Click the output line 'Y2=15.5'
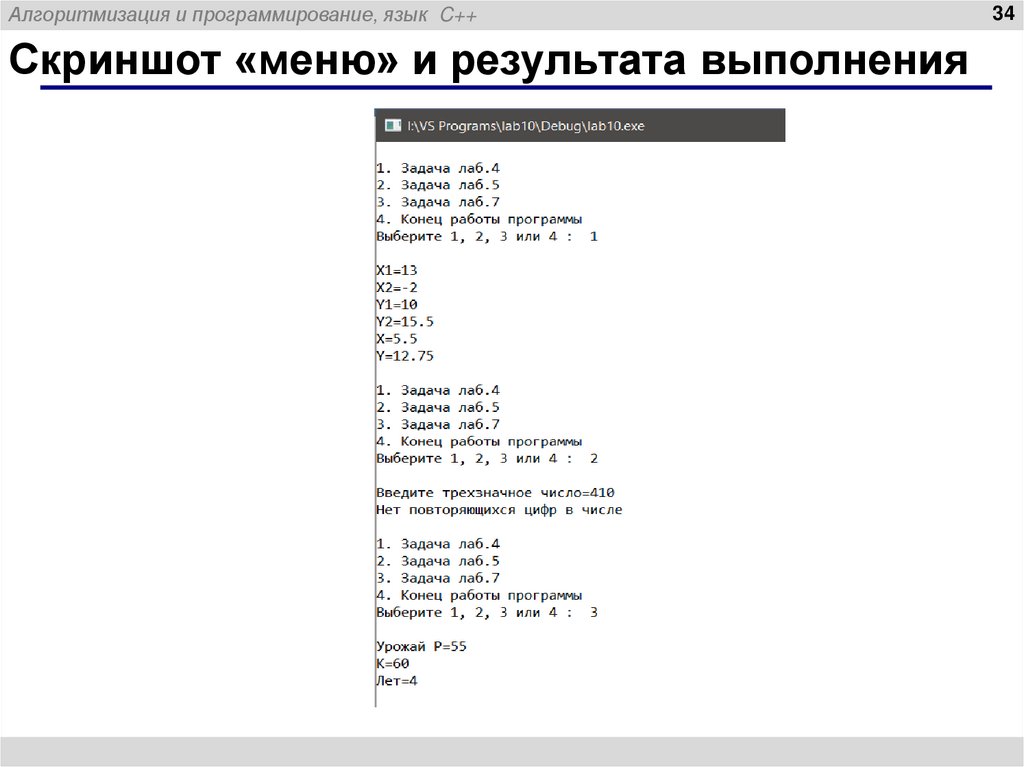 (x=405, y=321)
